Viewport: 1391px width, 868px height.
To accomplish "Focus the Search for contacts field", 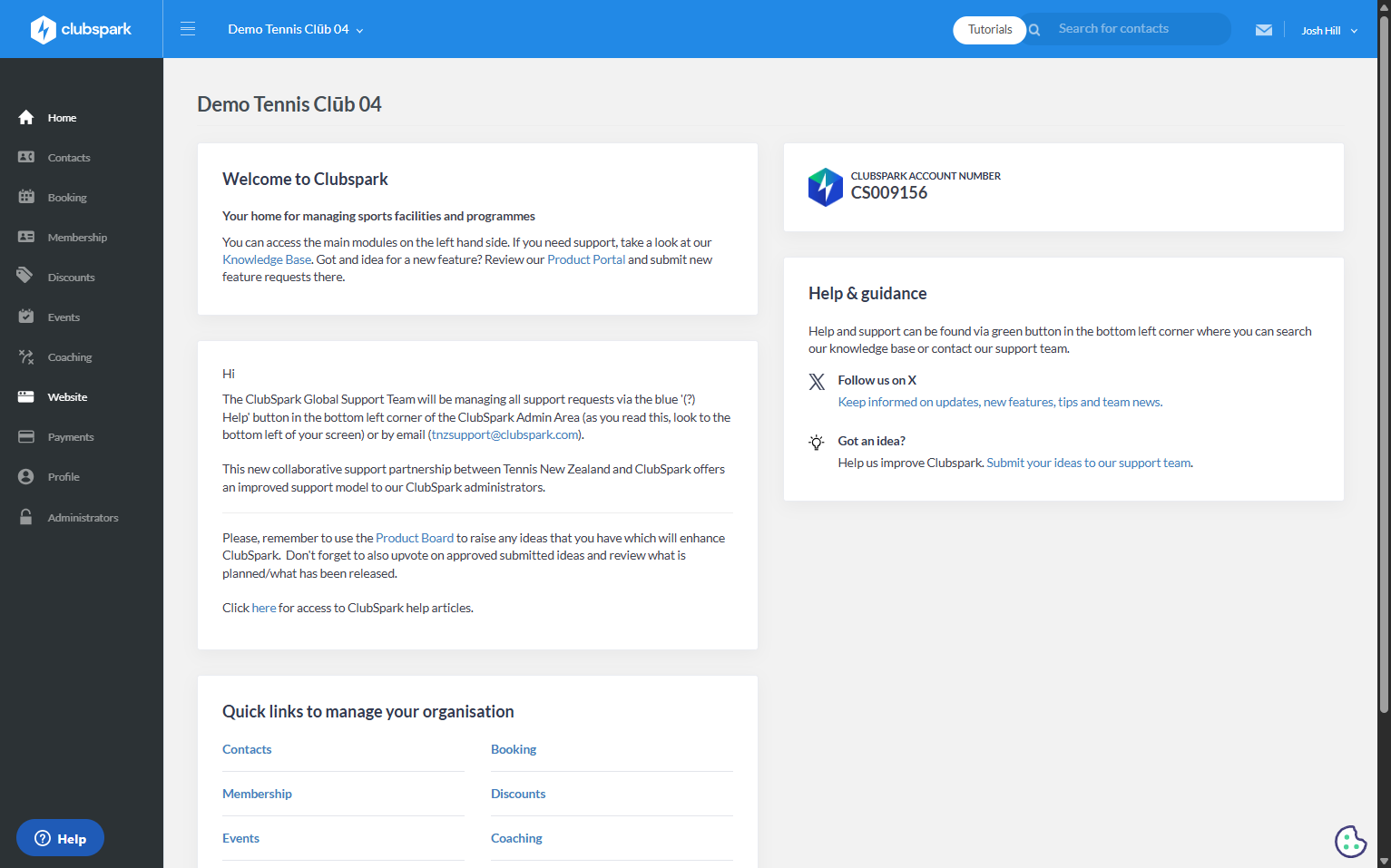I will point(1138,29).
